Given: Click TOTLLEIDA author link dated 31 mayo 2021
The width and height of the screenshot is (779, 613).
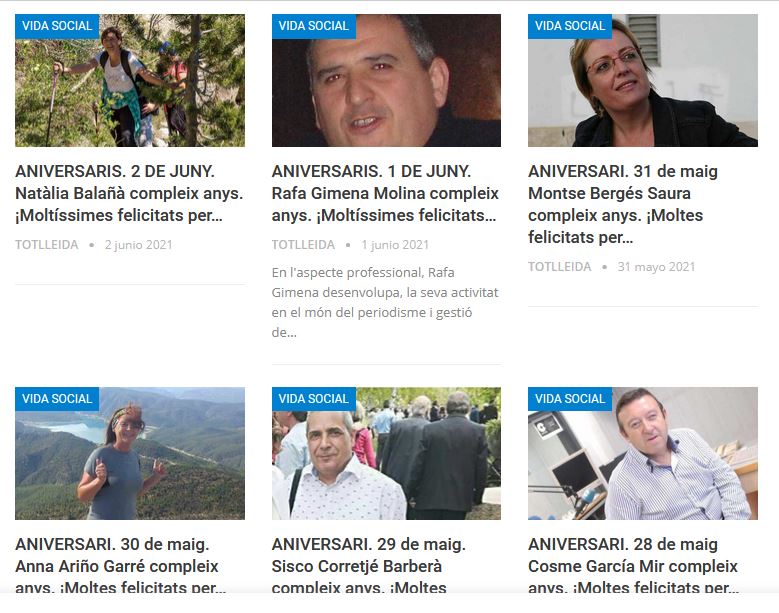Looking at the screenshot, I should [559, 267].
